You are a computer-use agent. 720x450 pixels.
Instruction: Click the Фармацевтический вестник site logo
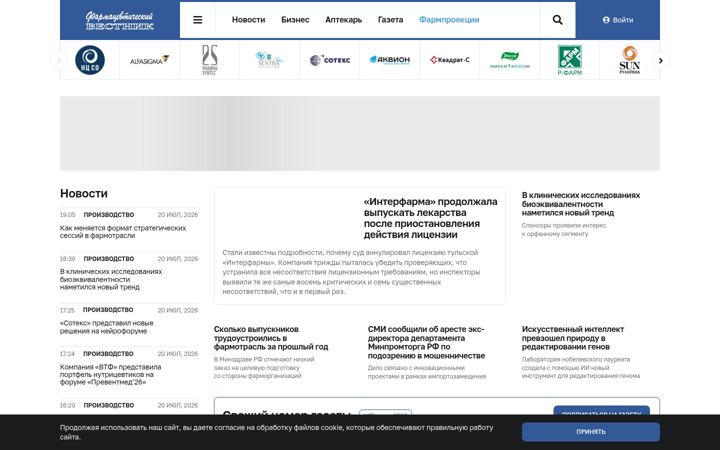[119, 20]
